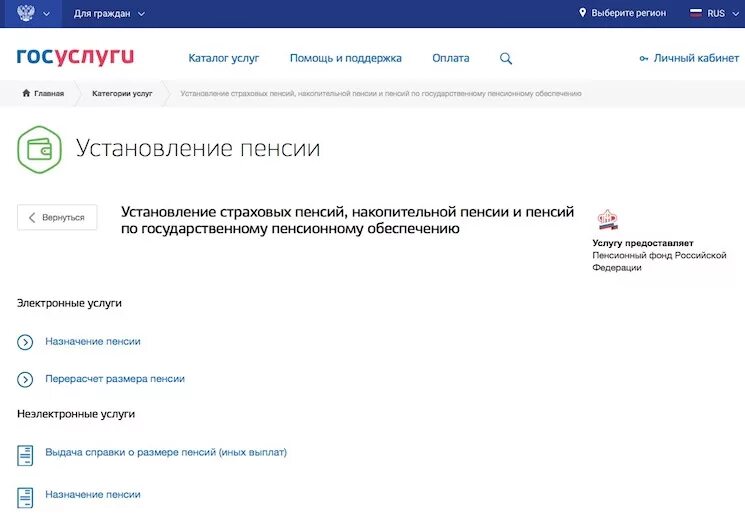The image size is (745, 523).
Task: Open the 'Для граждан' dropdown
Action: click(x=109, y=13)
